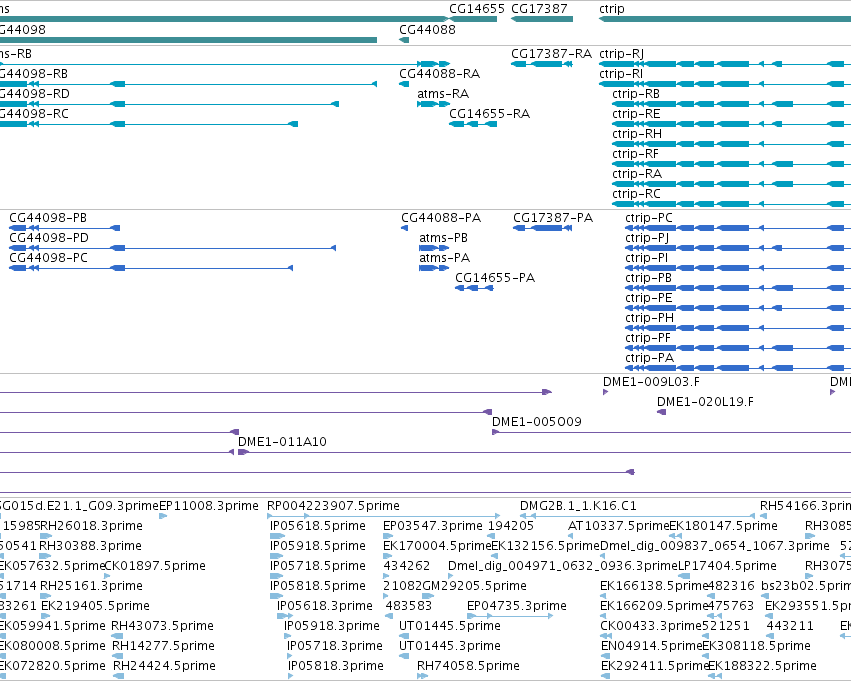Select the ctrip-PA protein

coord(738,368)
